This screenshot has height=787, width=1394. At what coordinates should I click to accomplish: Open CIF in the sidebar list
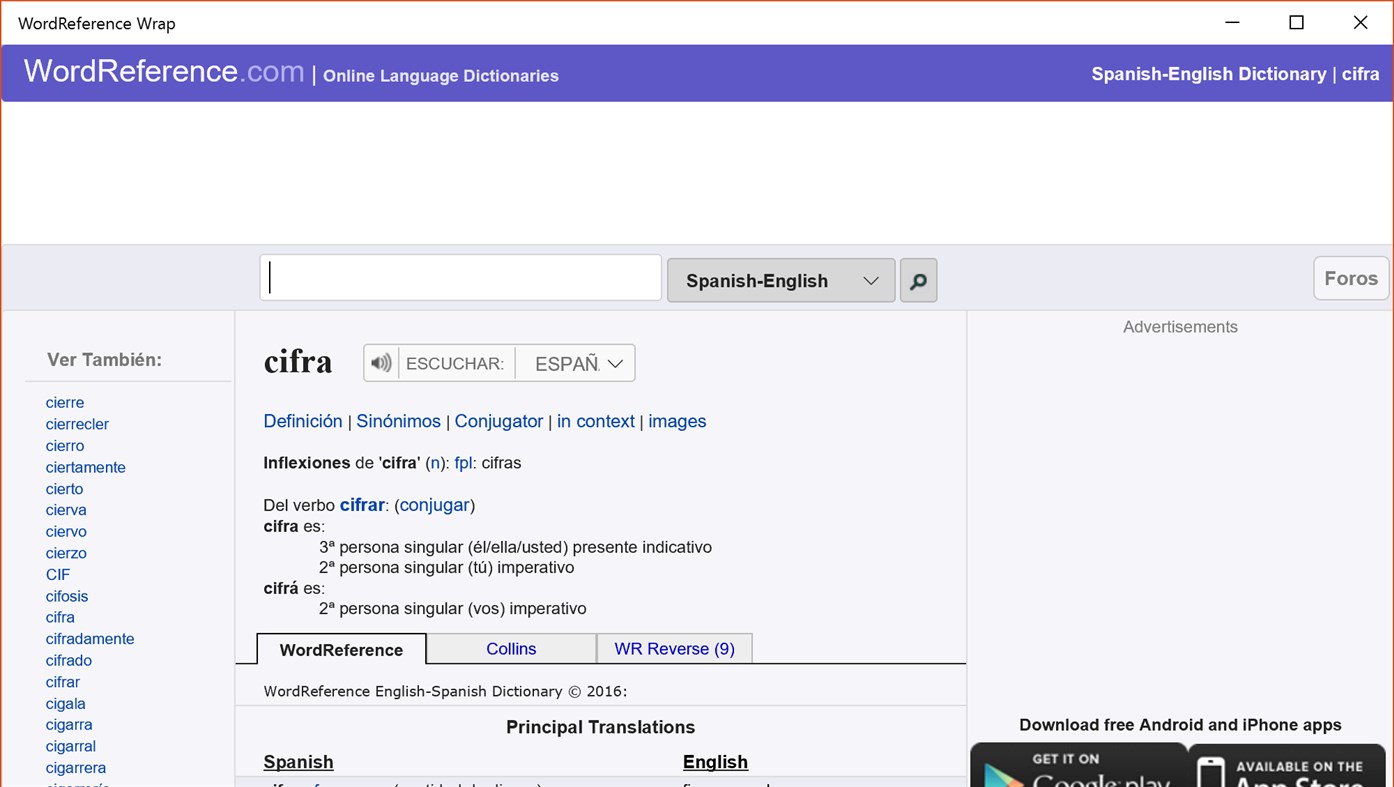(58, 575)
